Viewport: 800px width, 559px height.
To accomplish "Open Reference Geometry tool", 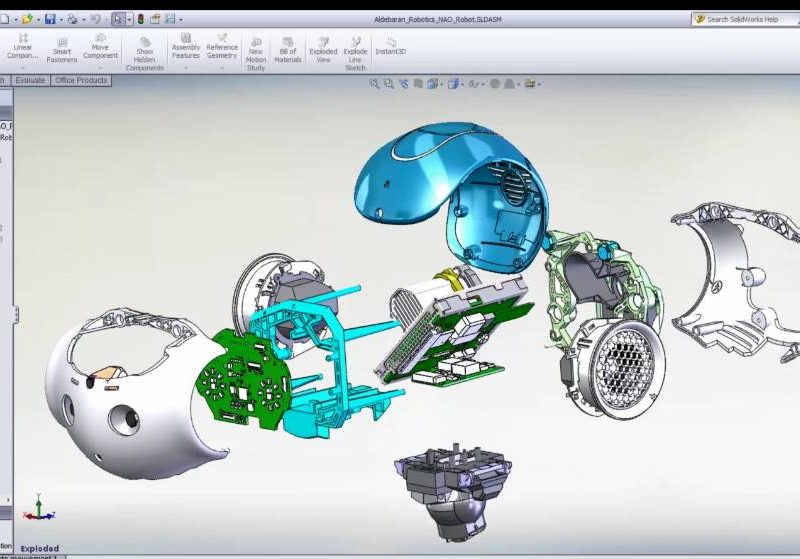I will click(222, 46).
